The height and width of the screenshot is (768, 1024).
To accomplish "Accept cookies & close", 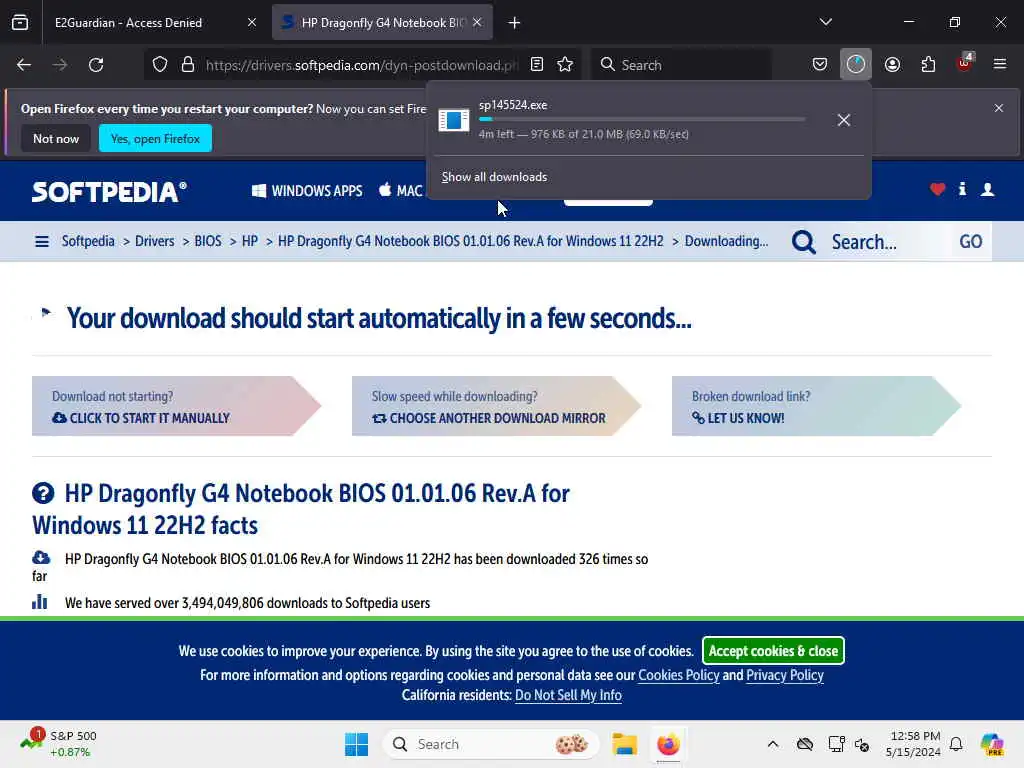I will click(x=773, y=650).
